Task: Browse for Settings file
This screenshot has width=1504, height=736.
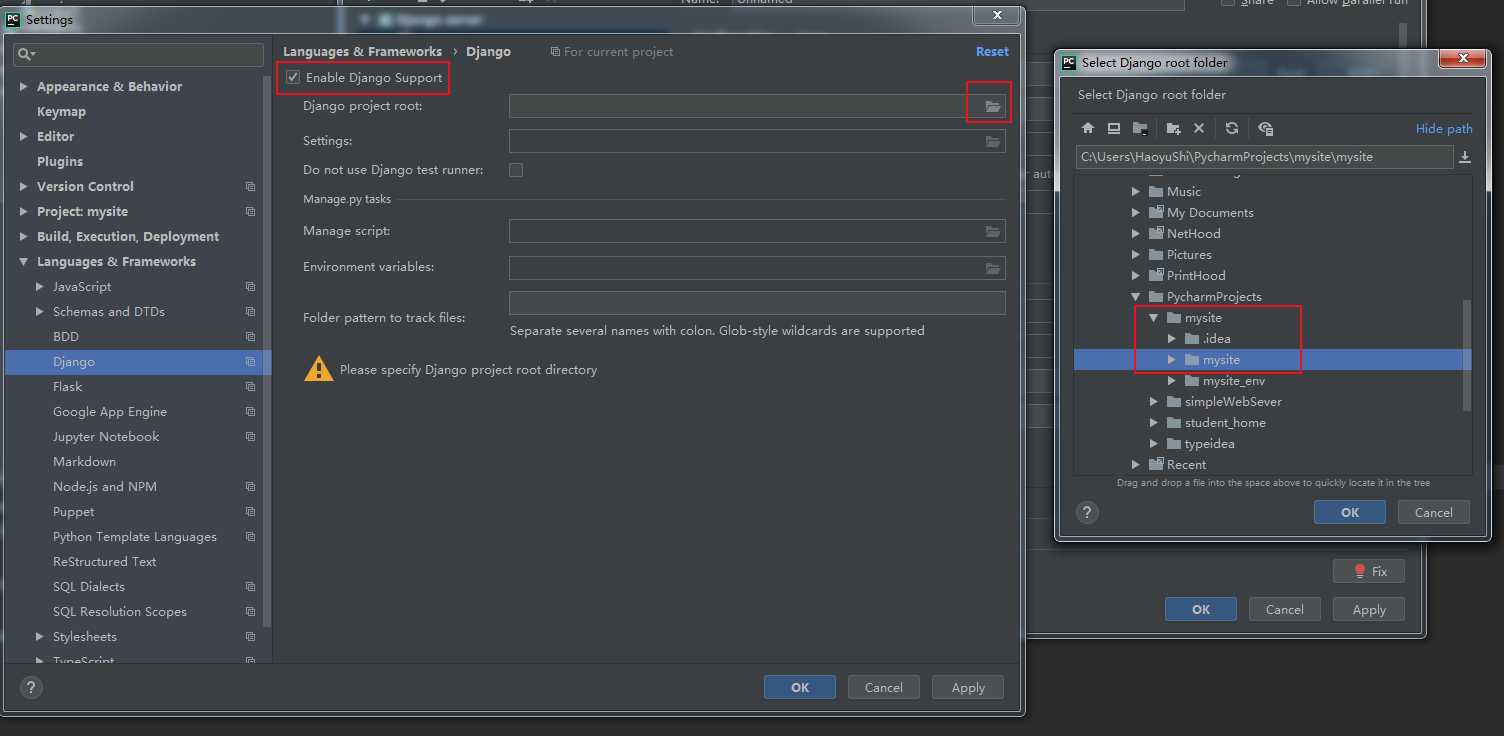Action: [x=992, y=142]
